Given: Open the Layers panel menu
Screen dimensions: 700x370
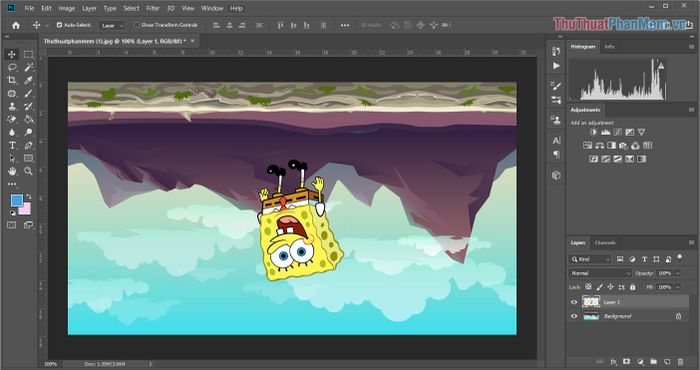Looking at the screenshot, I should (x=691, y=243).
